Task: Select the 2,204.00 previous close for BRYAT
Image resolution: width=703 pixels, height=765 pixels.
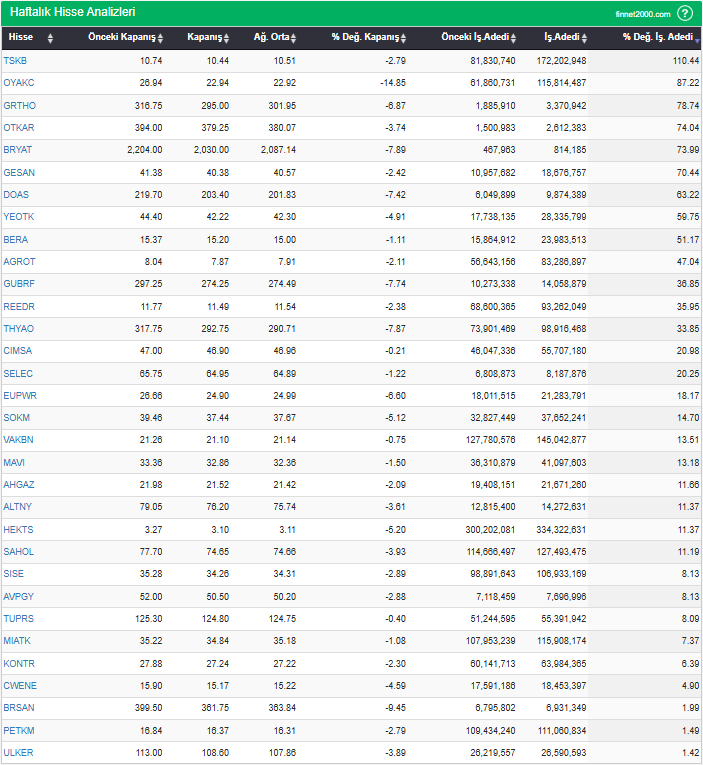Action: (x=145, y=150)
